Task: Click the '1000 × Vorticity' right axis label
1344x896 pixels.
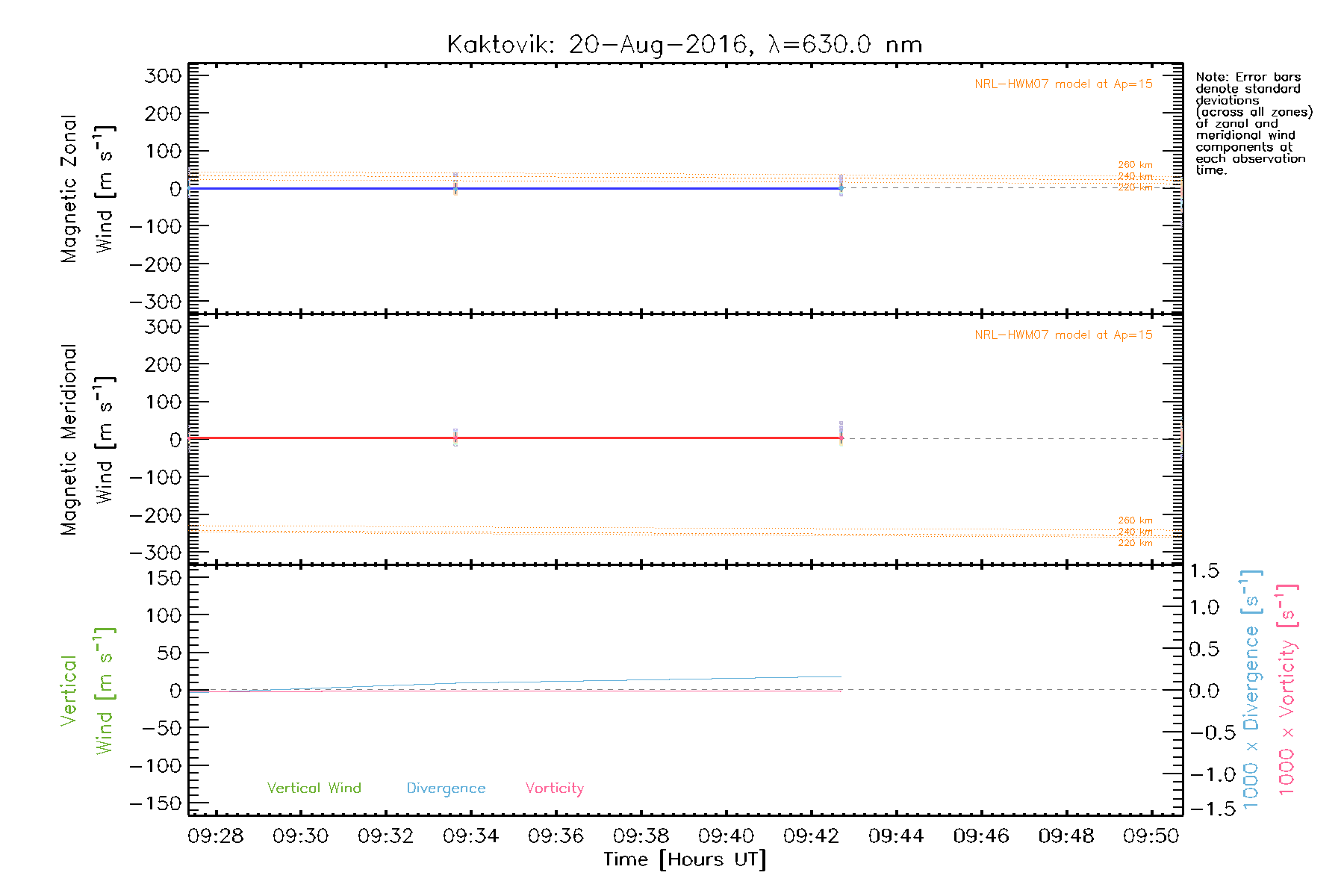Action: coord(1287,689)
